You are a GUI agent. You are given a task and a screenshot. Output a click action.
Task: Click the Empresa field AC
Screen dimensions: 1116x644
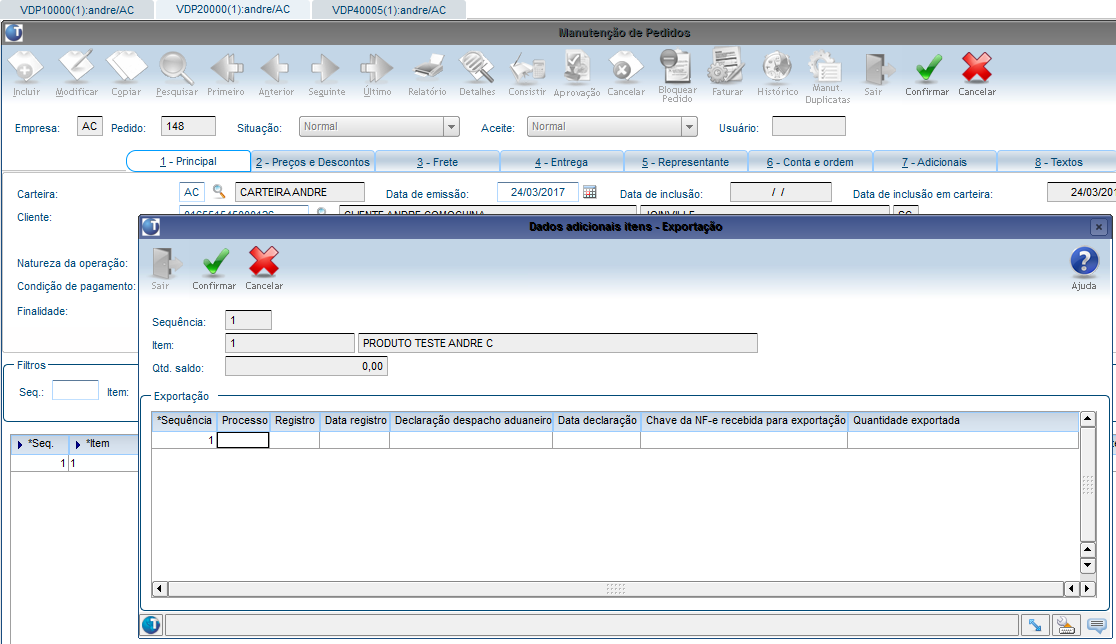coord(90,126)
